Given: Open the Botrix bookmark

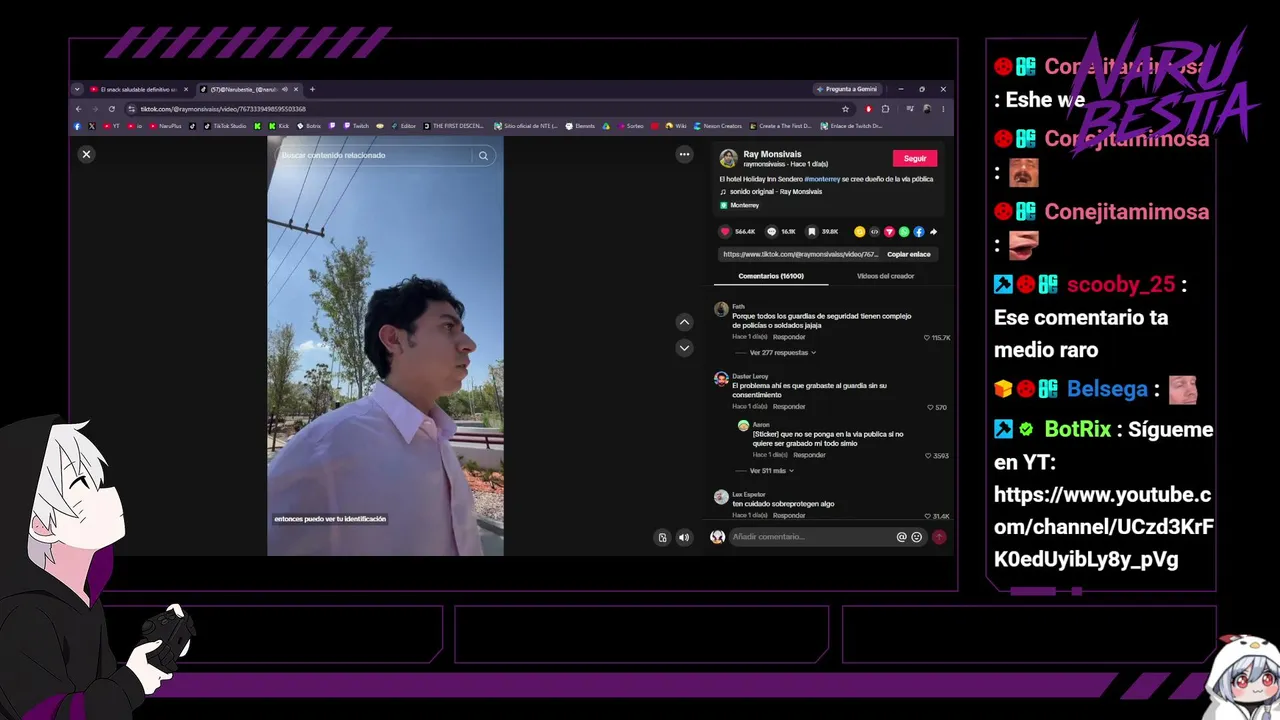Looking at the screenshot, I should point(309,126).
